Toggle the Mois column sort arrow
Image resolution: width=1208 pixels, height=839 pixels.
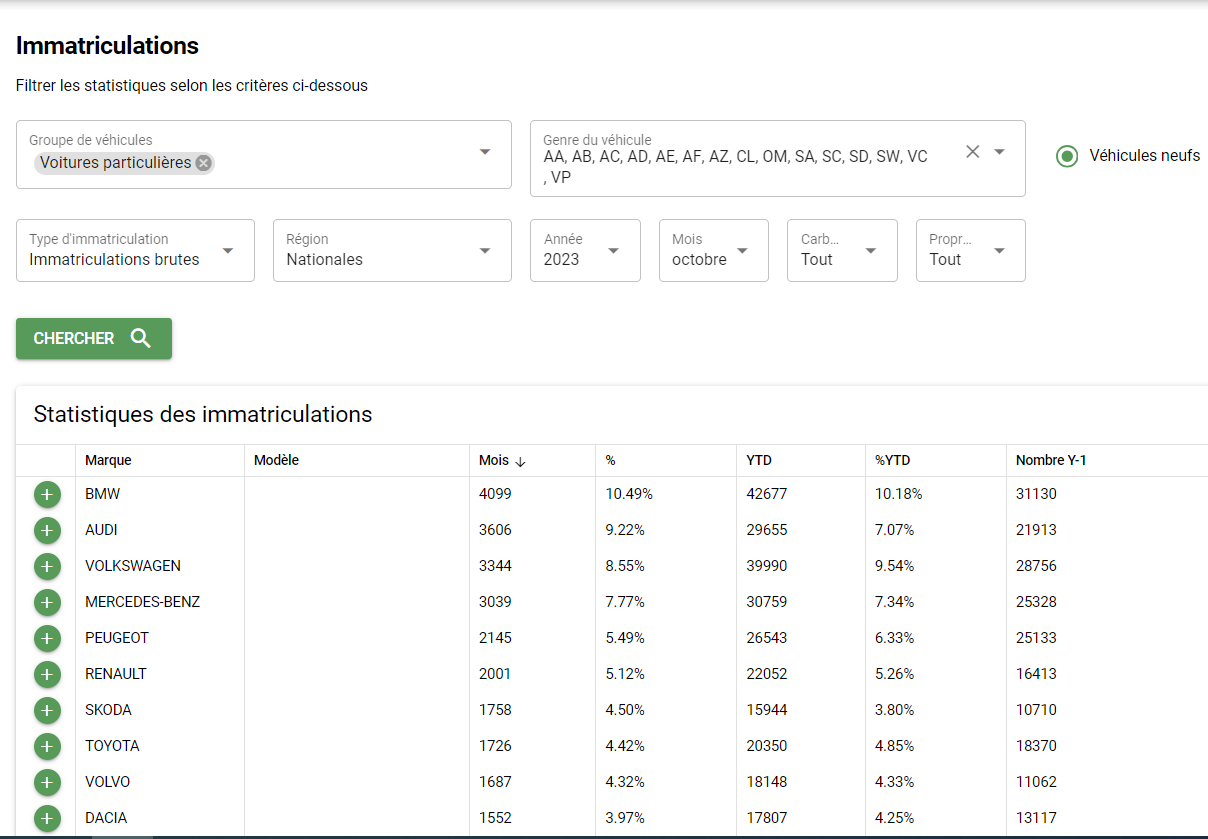pos(520,461)
